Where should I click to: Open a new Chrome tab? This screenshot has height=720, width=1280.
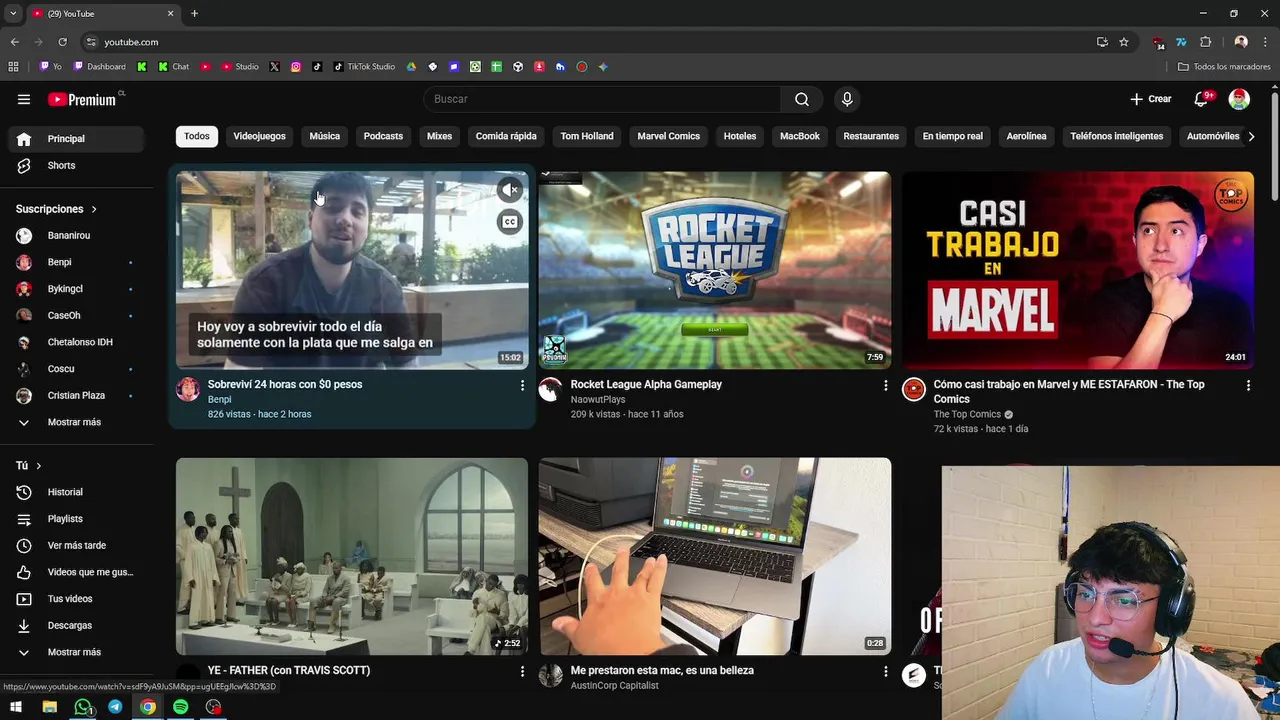194,13
